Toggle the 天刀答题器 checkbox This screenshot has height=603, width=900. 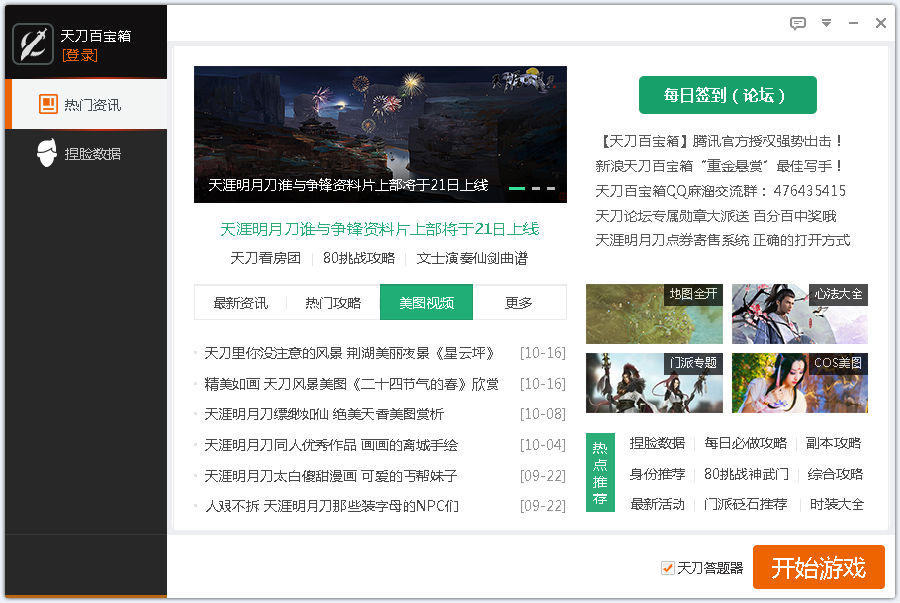[x=668, y=568]
